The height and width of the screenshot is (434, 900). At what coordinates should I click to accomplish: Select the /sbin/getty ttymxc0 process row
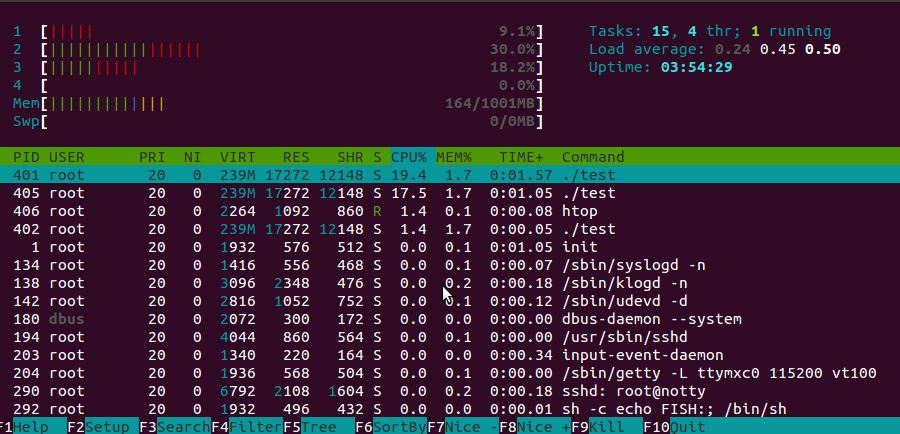pos(450,373)
